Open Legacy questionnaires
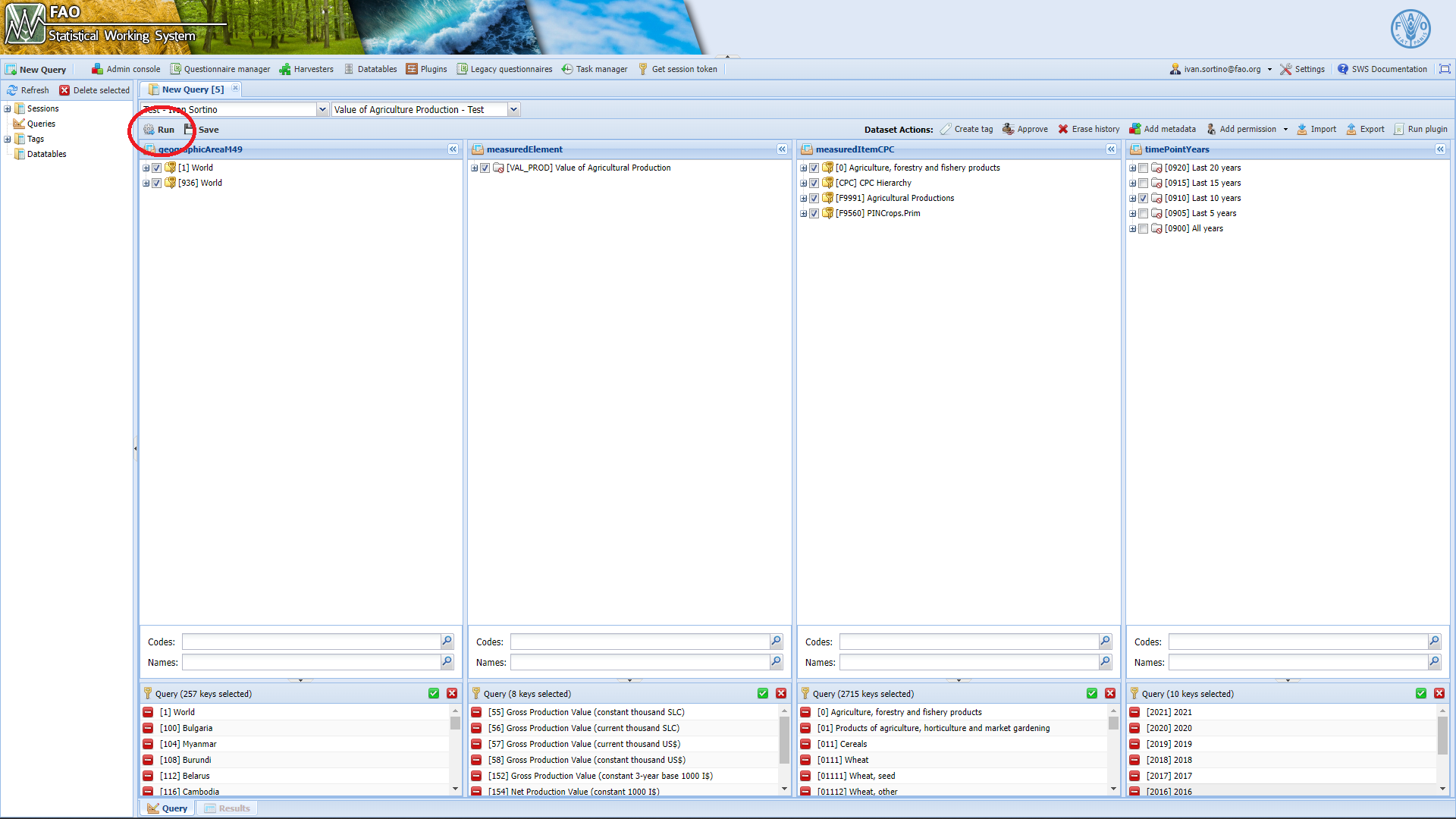 coord(504,69)
